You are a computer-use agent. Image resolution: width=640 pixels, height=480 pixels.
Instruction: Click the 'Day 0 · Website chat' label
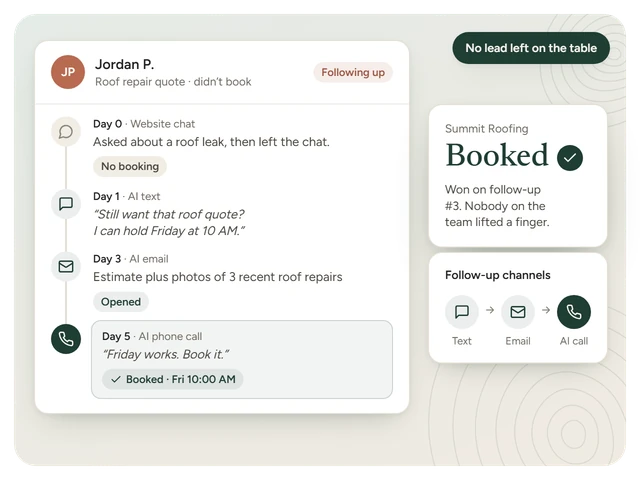[x=144, y=124]
